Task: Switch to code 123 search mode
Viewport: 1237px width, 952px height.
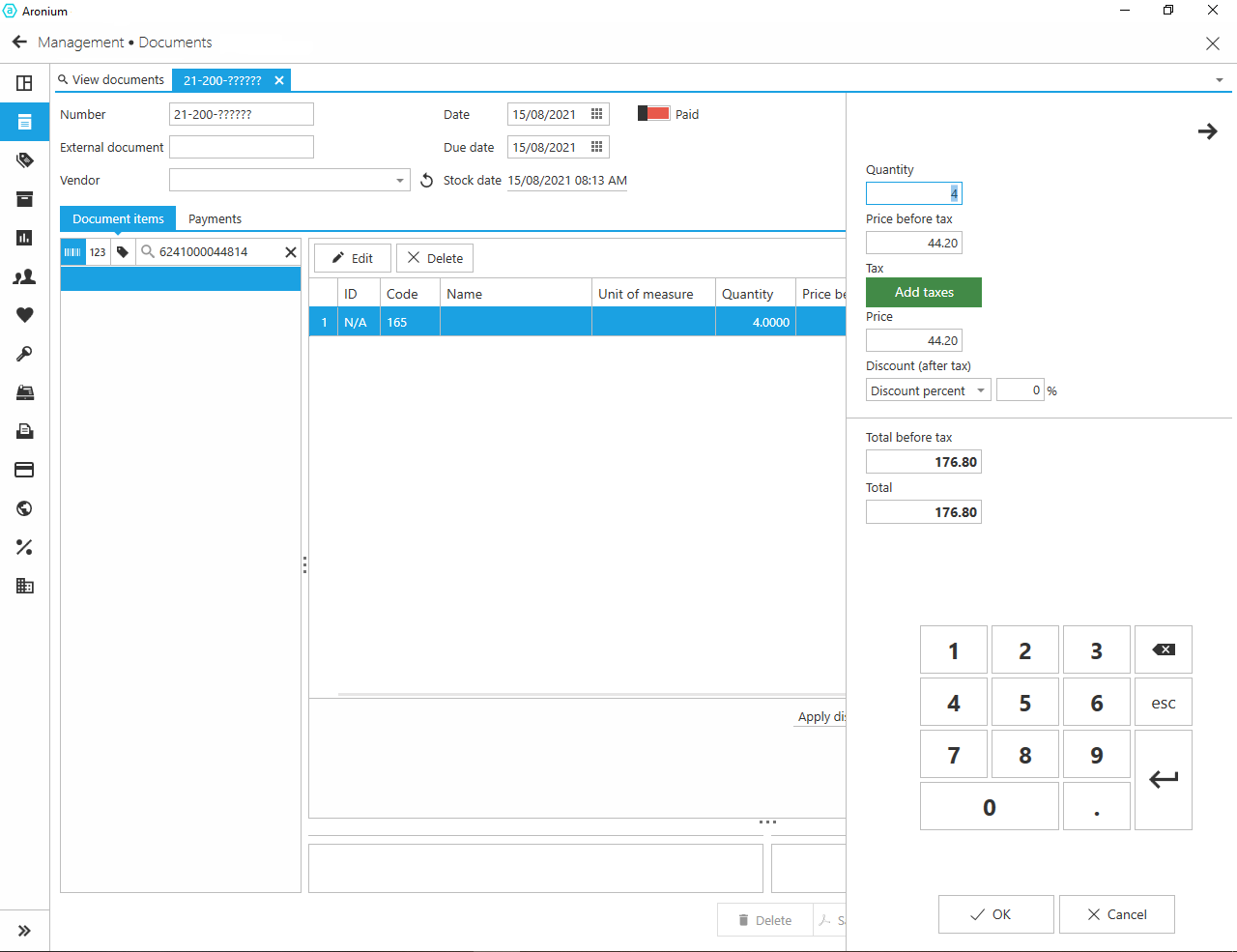Action: (98, 252)
